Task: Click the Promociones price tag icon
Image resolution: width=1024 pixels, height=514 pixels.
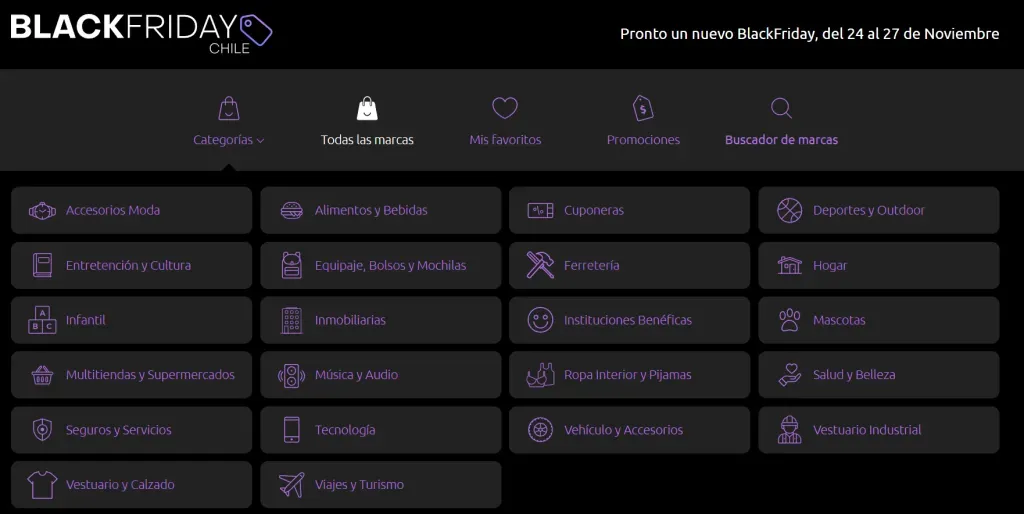Action: (643, 108)
